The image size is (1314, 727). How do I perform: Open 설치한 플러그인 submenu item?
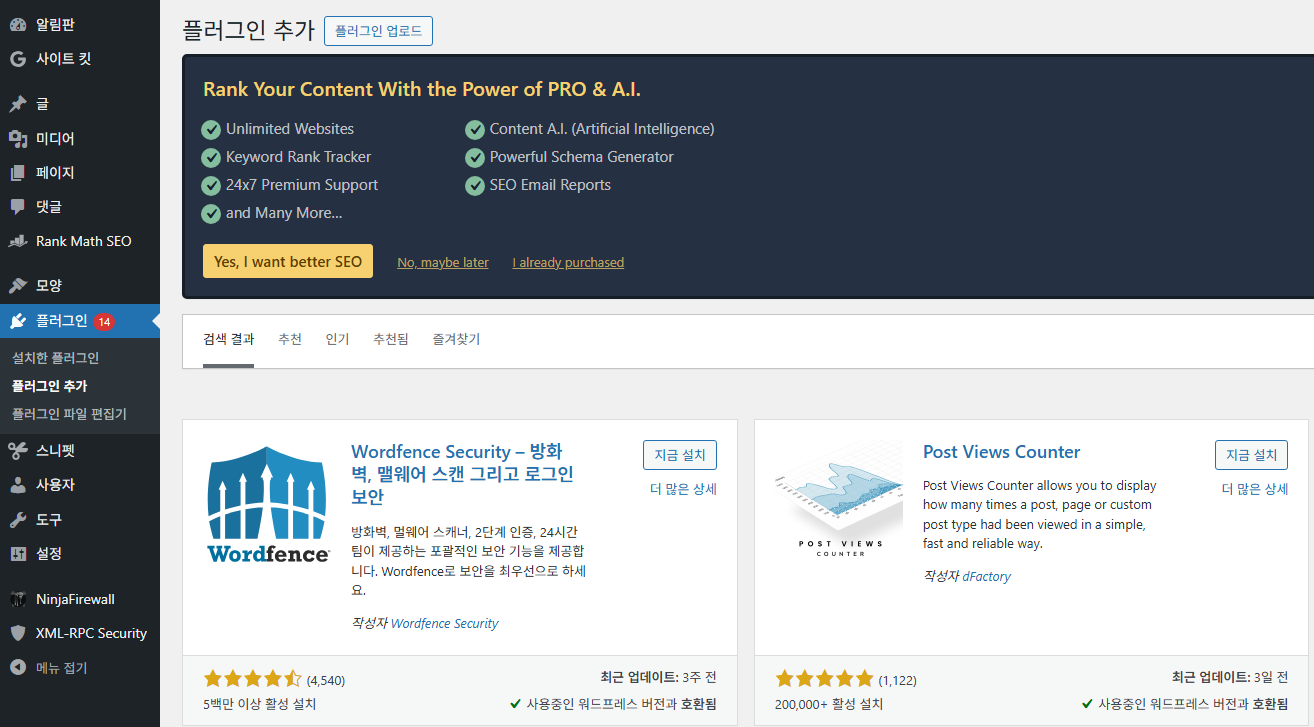pos(56,358)
